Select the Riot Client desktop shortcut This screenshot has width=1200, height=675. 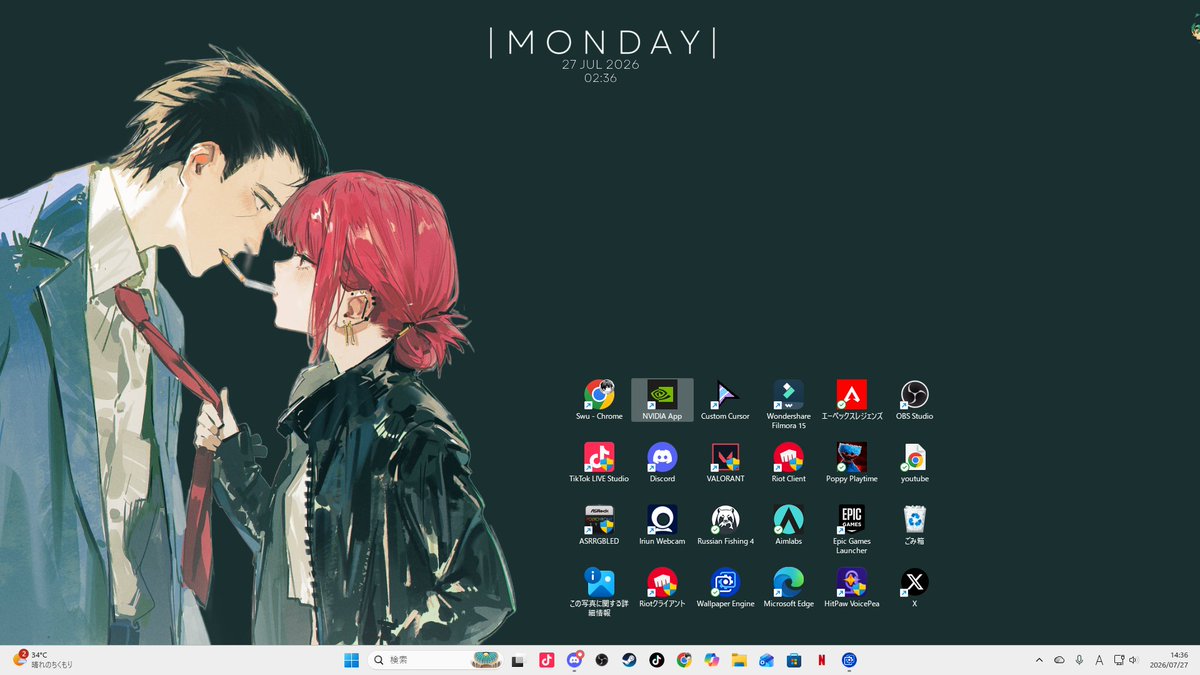point(788,463)
